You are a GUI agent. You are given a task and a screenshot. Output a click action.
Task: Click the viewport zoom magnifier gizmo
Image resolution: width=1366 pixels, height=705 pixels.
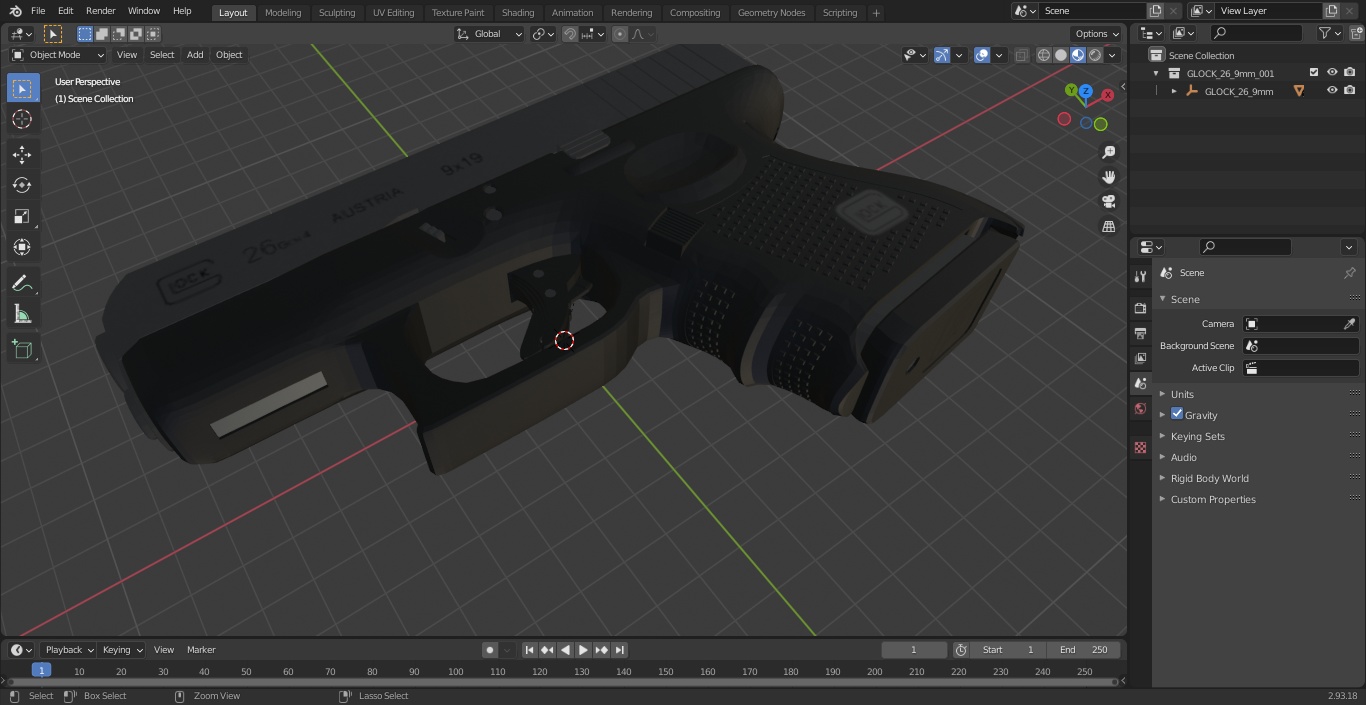coord(1108,152)
